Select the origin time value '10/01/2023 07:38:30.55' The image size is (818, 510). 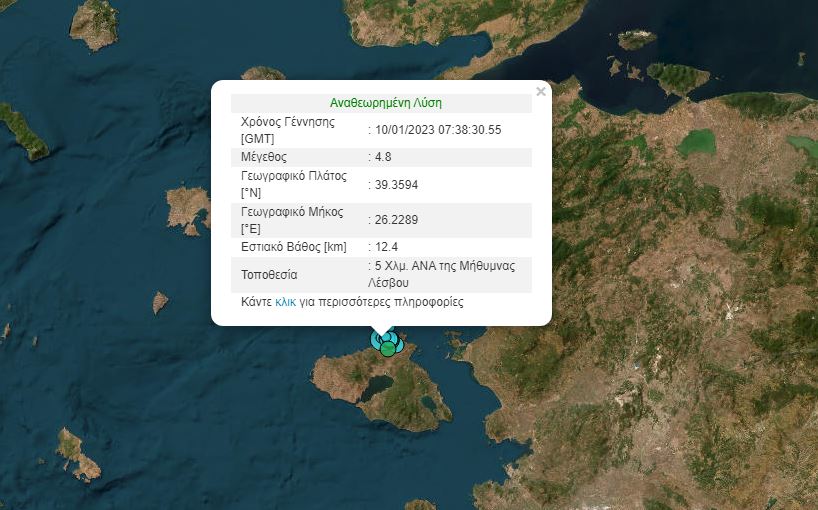pos(438,130)
